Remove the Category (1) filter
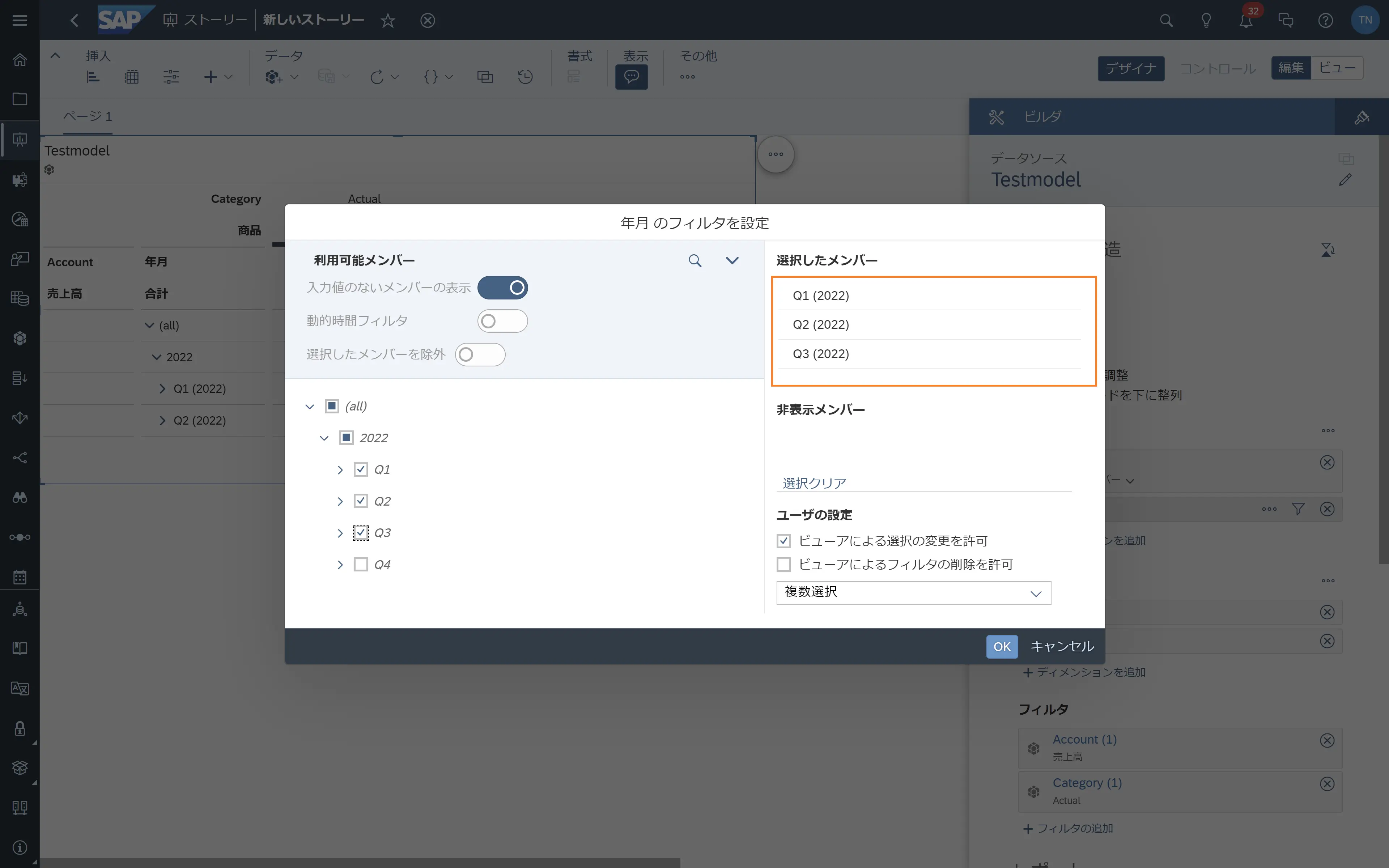The width and height of the screenshot is (1389, 868). pyautogui.click(x=1327, y=784)
